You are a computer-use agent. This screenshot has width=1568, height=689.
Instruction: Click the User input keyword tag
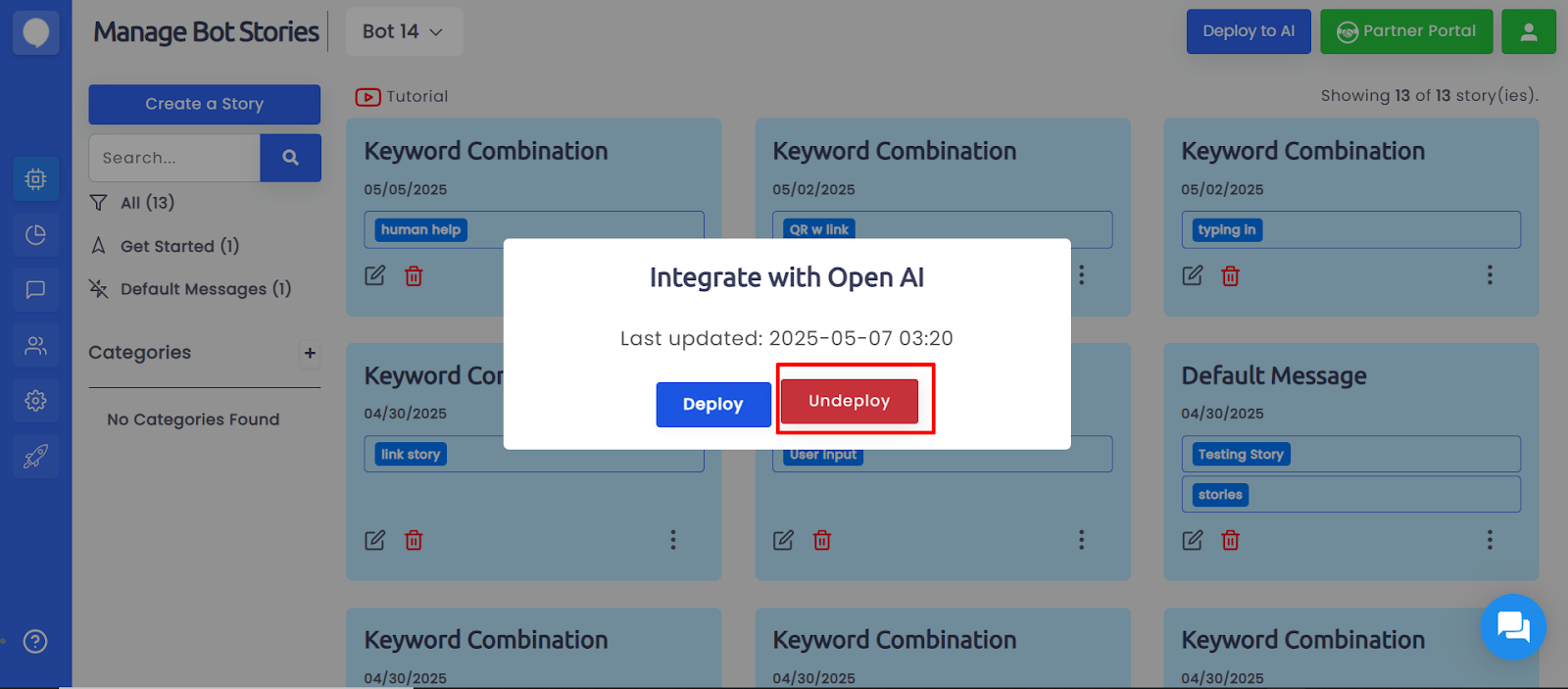click(823, 455)
